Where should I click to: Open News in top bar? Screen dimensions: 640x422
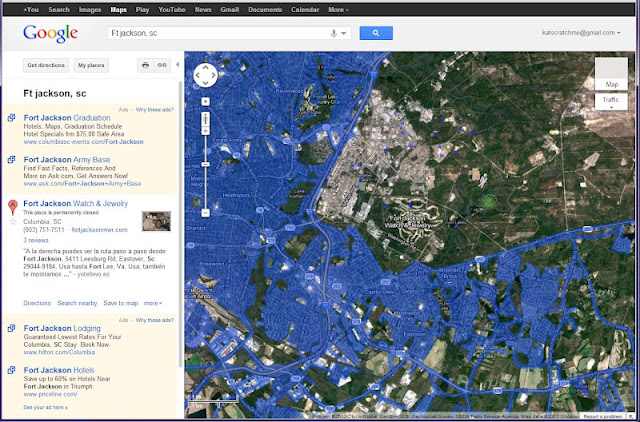pyautogui.click(x=203, y=9)
